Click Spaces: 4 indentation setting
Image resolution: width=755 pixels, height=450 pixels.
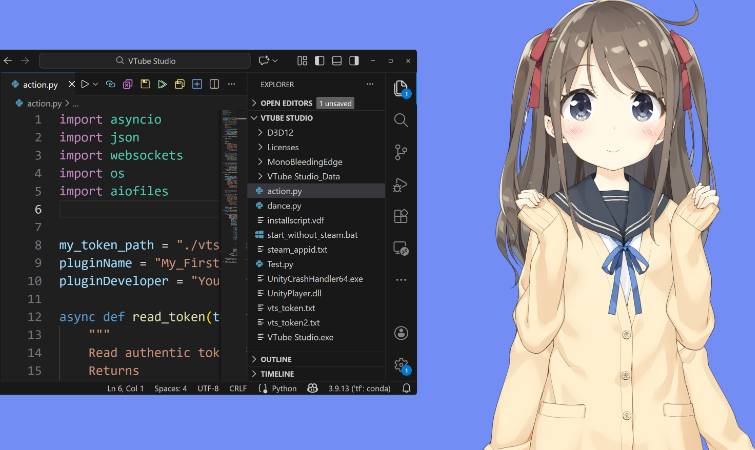tap(170, 388)
